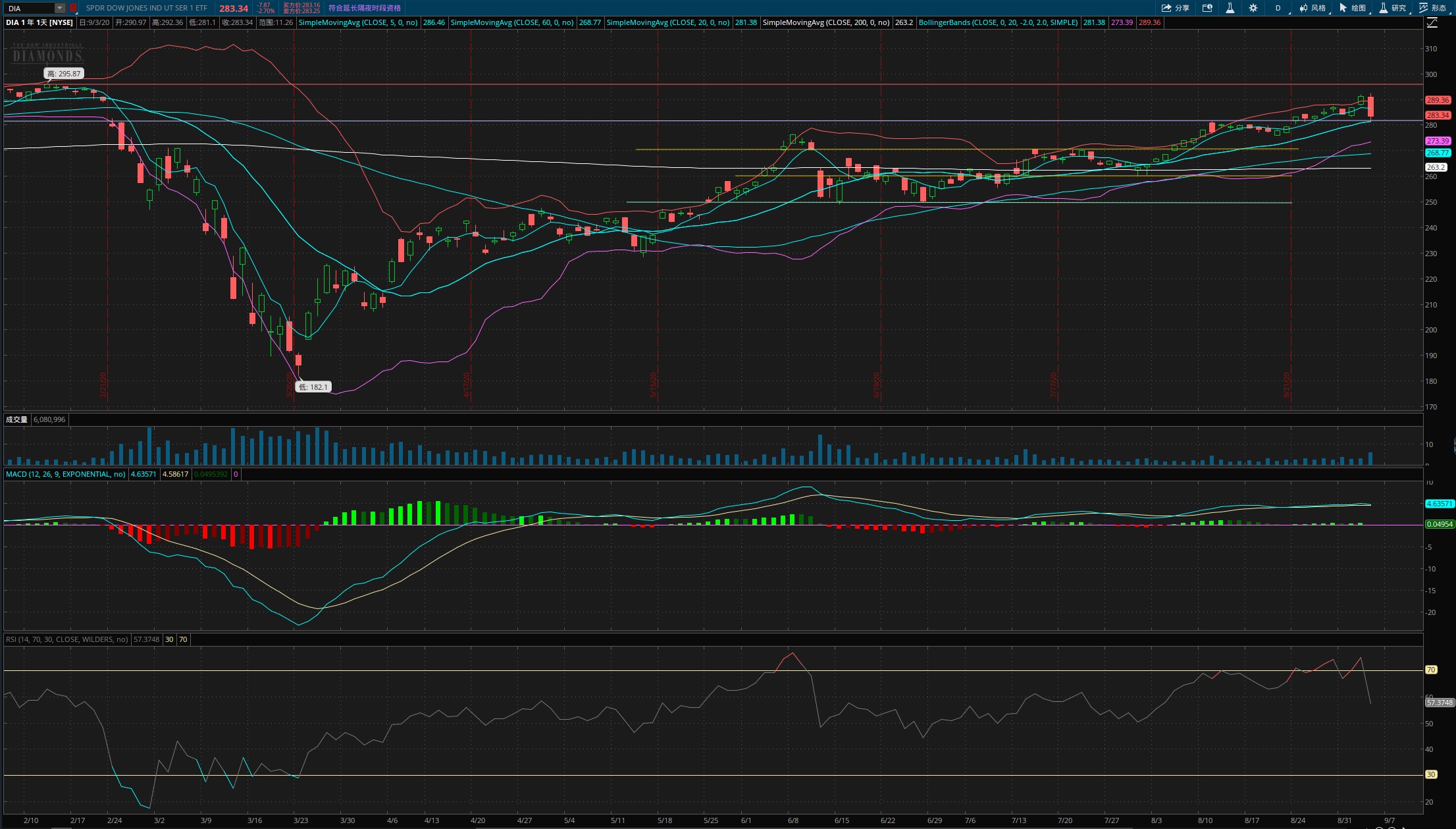The image size is (1456, 829).
Task: Open chart settings gear icon
Action: [1253, 8]
